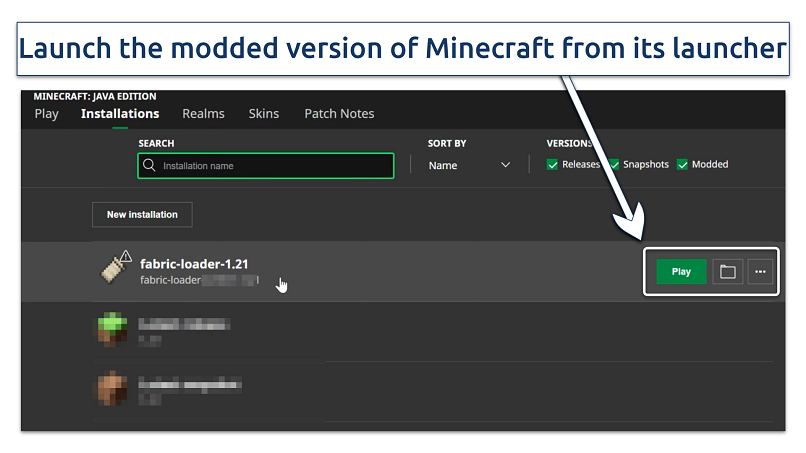Screen dimensions: 806x453
Task: Click the warning triangle on fabric-loader icon
Action: pos(126,256)
